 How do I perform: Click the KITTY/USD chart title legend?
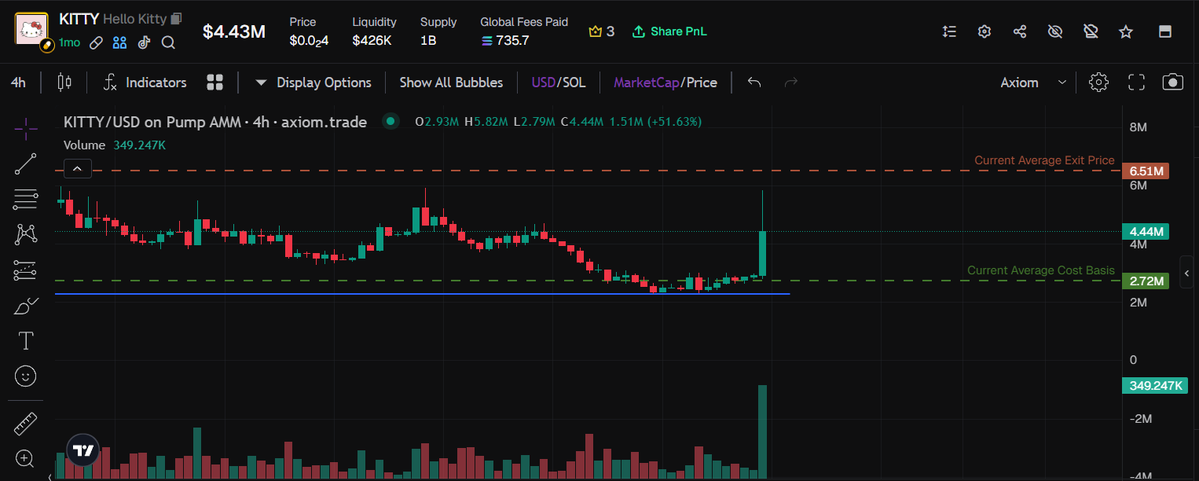pyautogui.click(x=215, y=122)
